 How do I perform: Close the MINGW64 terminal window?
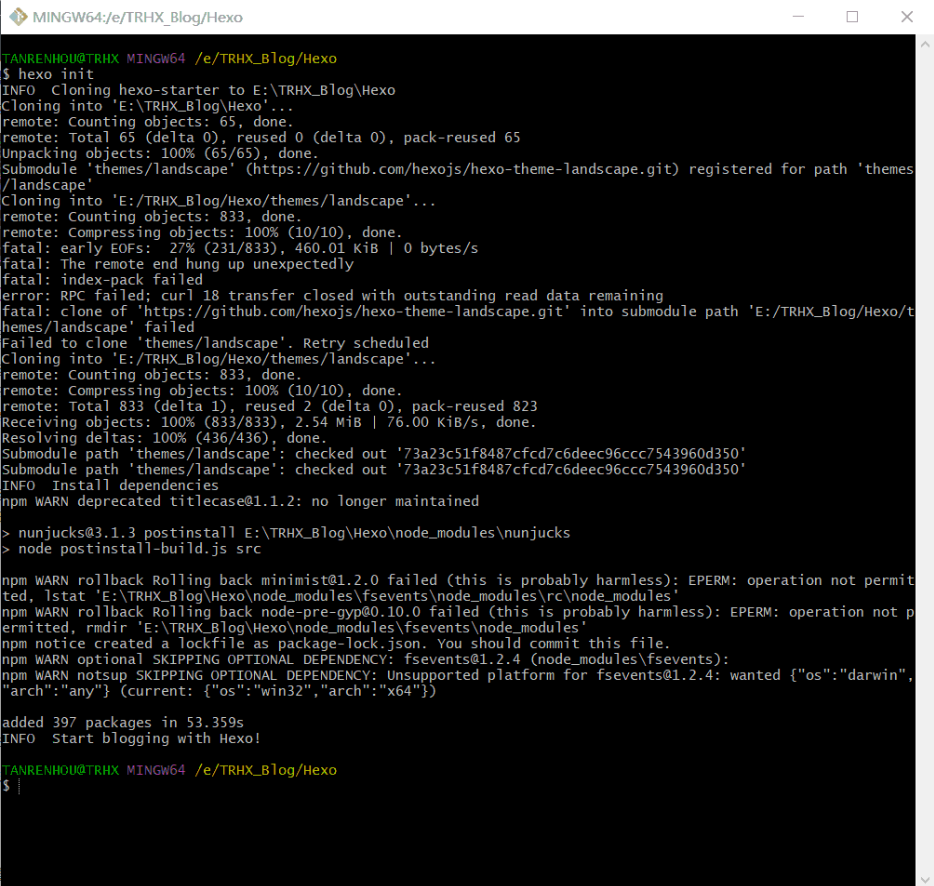907,17
